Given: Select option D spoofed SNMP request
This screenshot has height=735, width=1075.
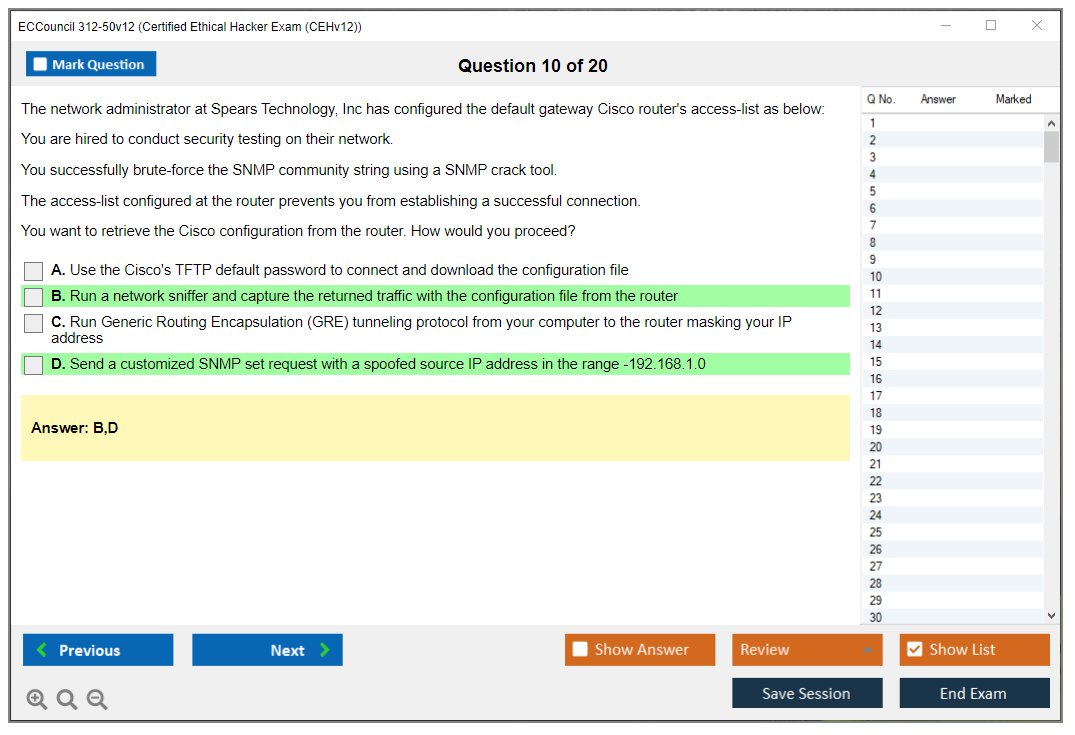Looking at the screenshot, I should pyautogui.click(x=34, y=365).
